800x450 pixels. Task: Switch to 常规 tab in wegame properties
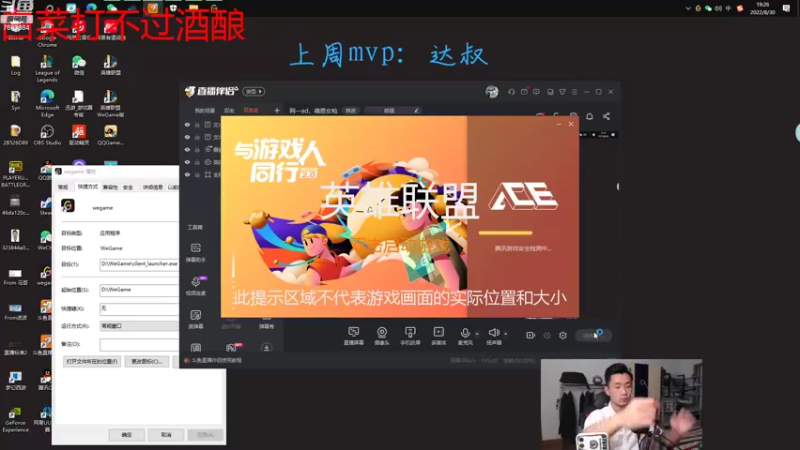63,187
